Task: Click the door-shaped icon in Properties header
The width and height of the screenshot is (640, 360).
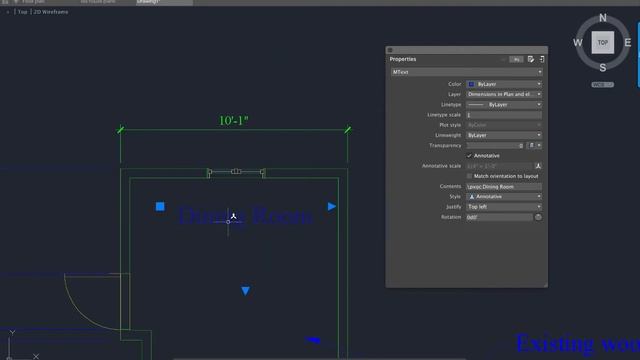Action: click(542, 60)
